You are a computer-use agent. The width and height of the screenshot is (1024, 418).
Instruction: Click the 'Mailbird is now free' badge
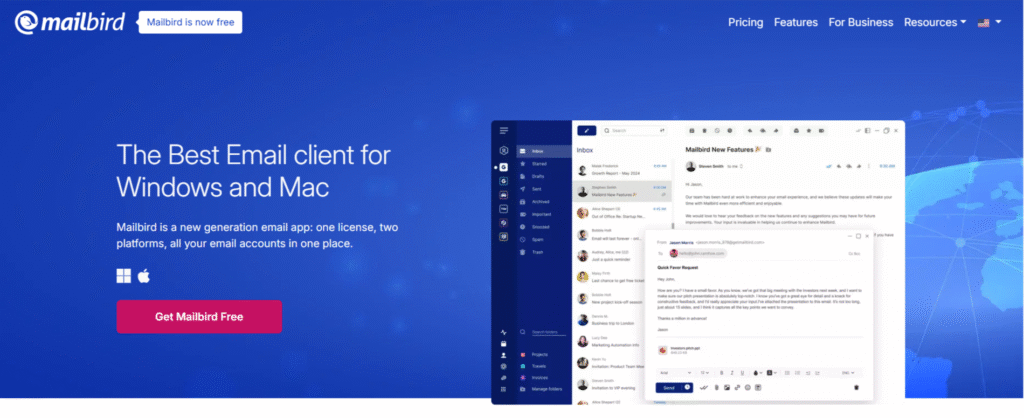[x=190, y=22]
